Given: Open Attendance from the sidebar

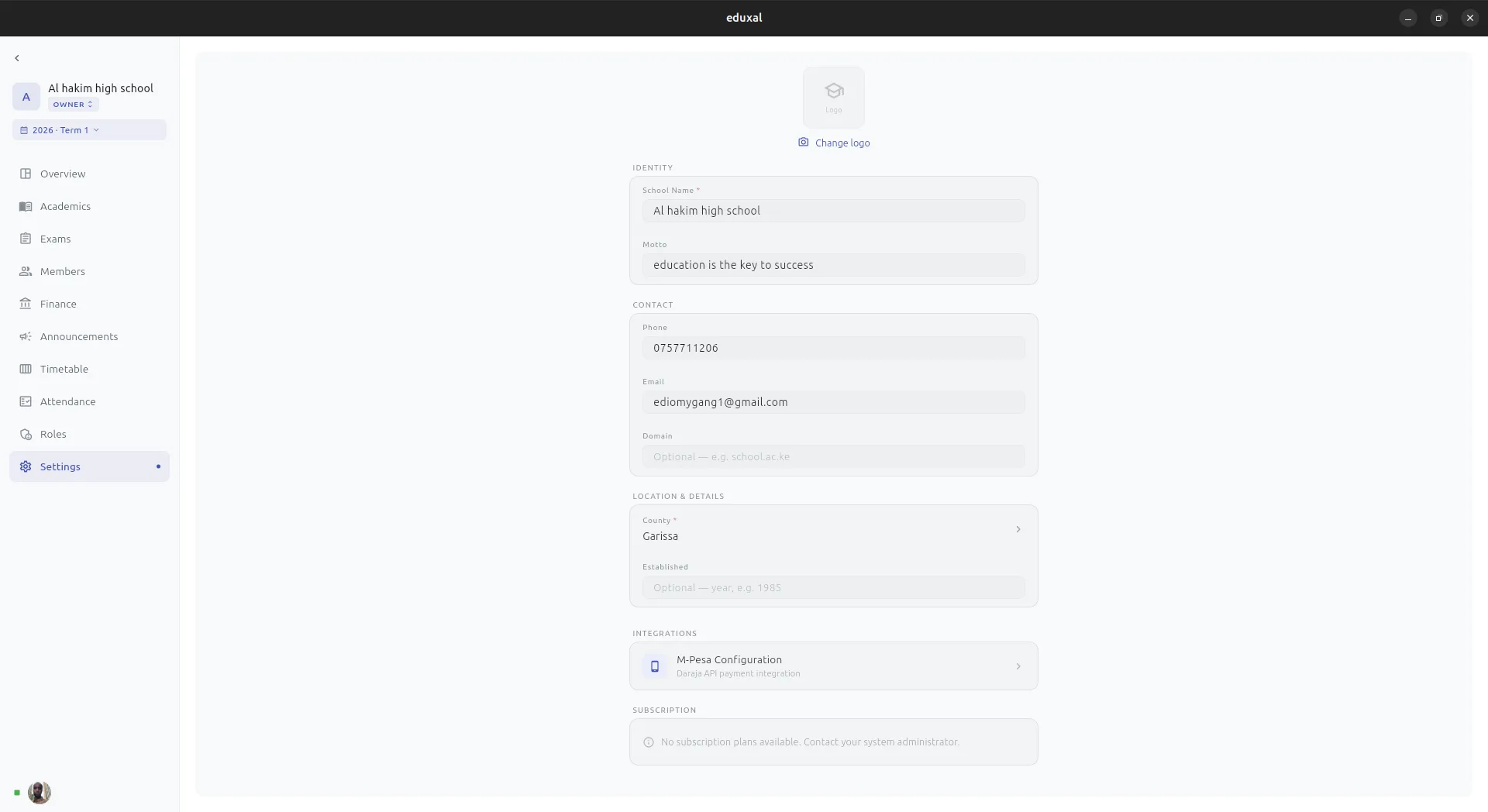Looking at the screenshot, I should [x=66, y=401].
